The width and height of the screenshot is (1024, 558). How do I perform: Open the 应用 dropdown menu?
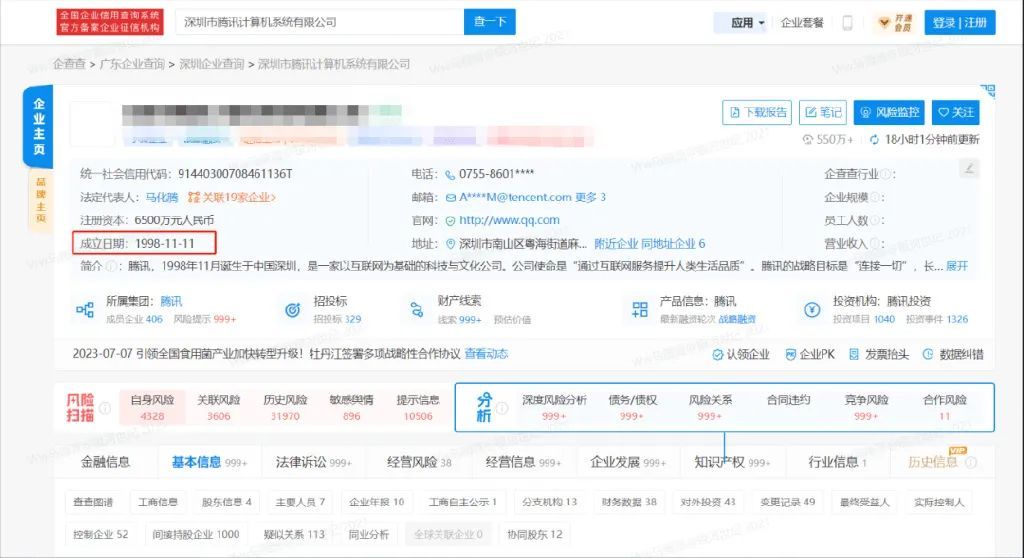point(748,23)
